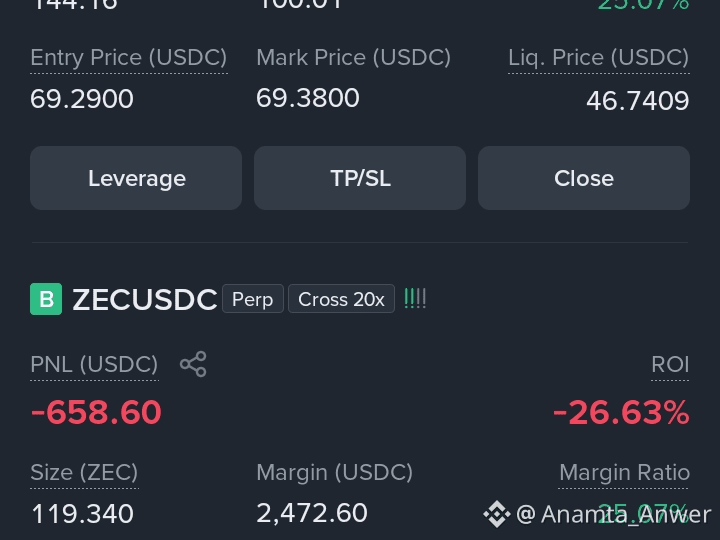Select the Mark Price value 69.3800
This screenshot has width=720, height=540.
pyautogui.click(x=308, y=98)
